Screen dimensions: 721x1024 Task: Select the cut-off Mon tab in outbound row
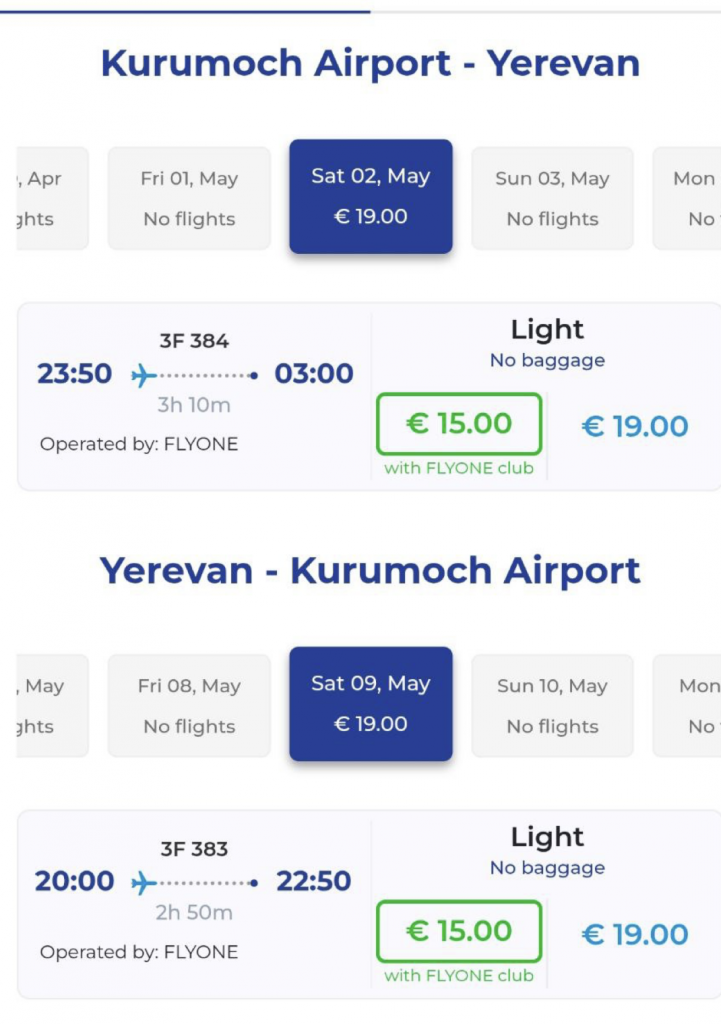click(690, 198)
